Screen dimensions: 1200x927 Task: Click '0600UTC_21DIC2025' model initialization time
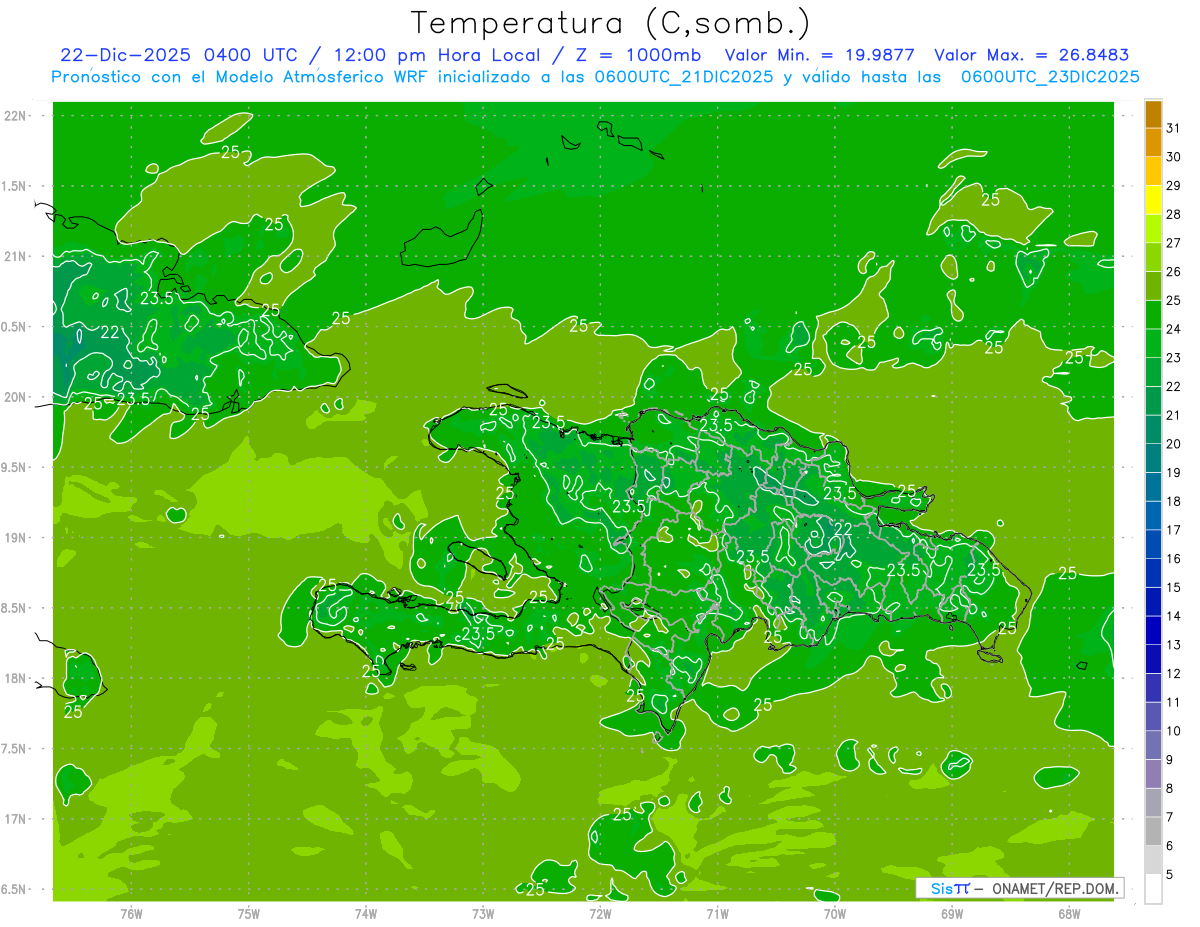685,77
